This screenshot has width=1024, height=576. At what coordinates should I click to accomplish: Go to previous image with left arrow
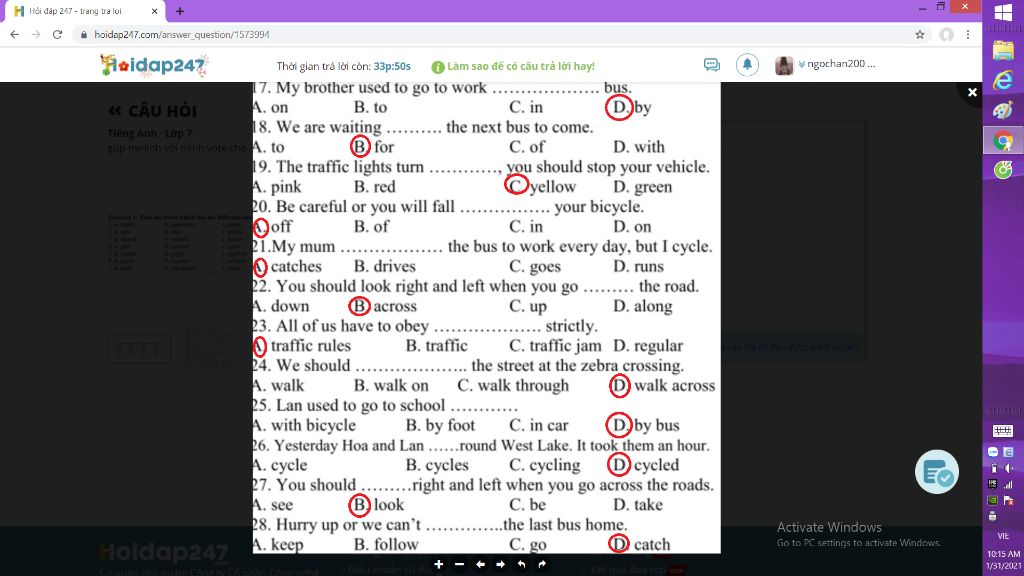click(x=480, y=564)
